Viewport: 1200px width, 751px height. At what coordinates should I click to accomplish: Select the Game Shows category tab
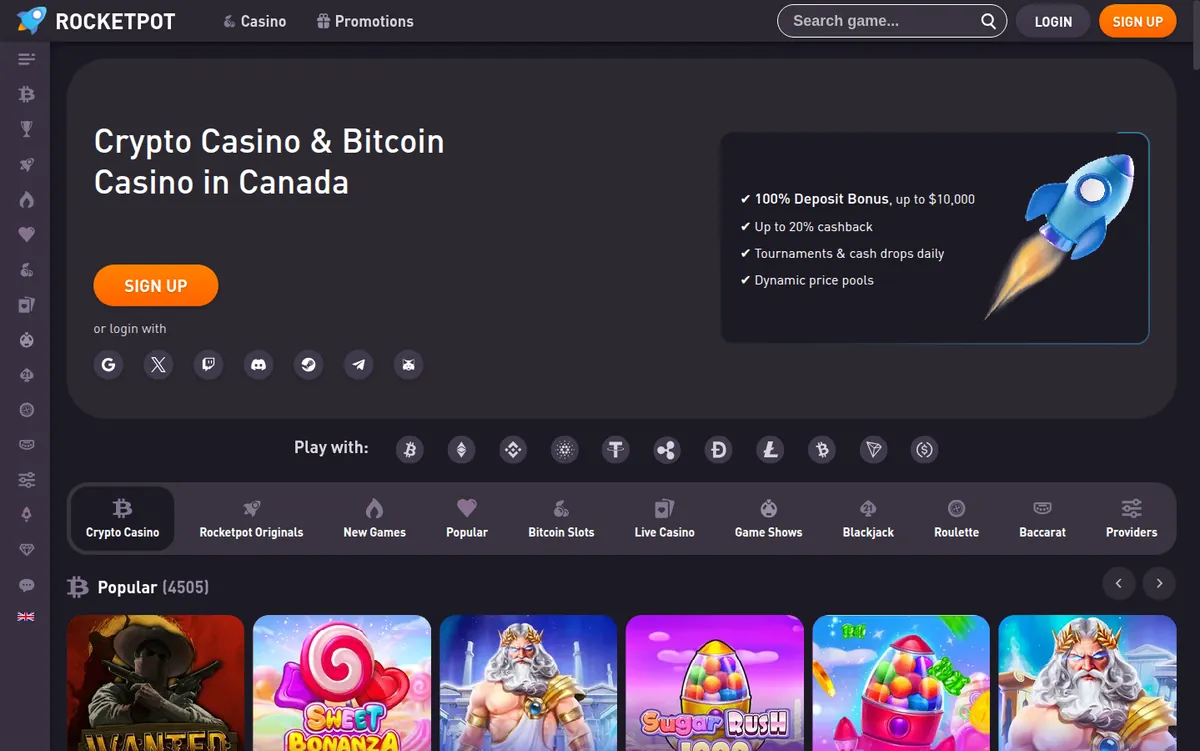[768, 518]
